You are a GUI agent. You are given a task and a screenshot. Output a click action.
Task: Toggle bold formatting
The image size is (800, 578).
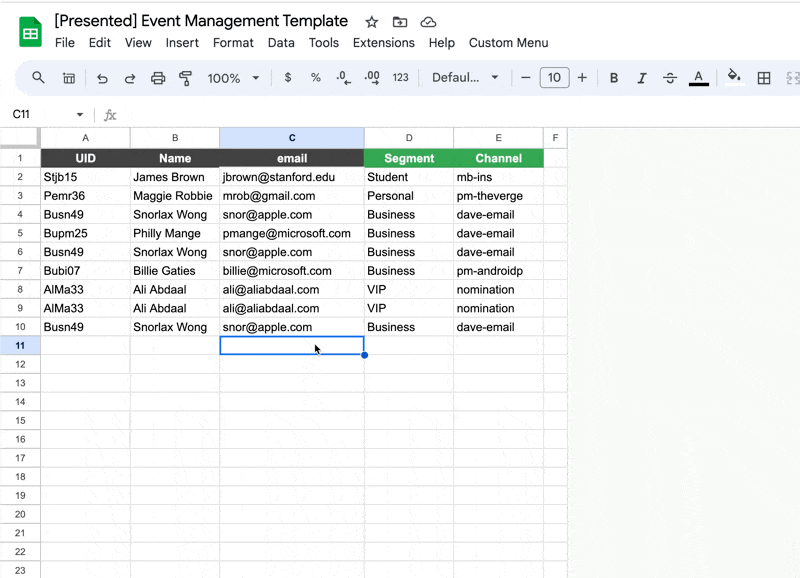click(x=614, y=78)
